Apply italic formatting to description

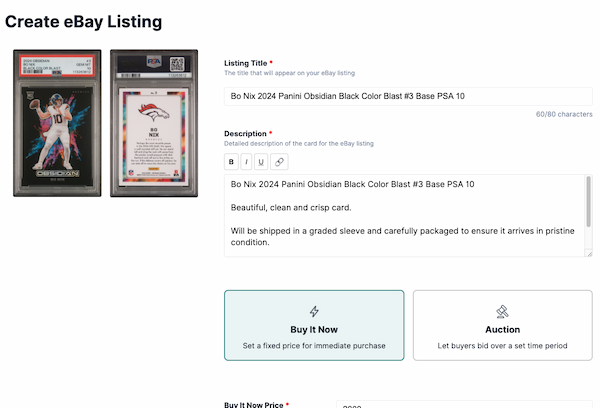(246, 162)
